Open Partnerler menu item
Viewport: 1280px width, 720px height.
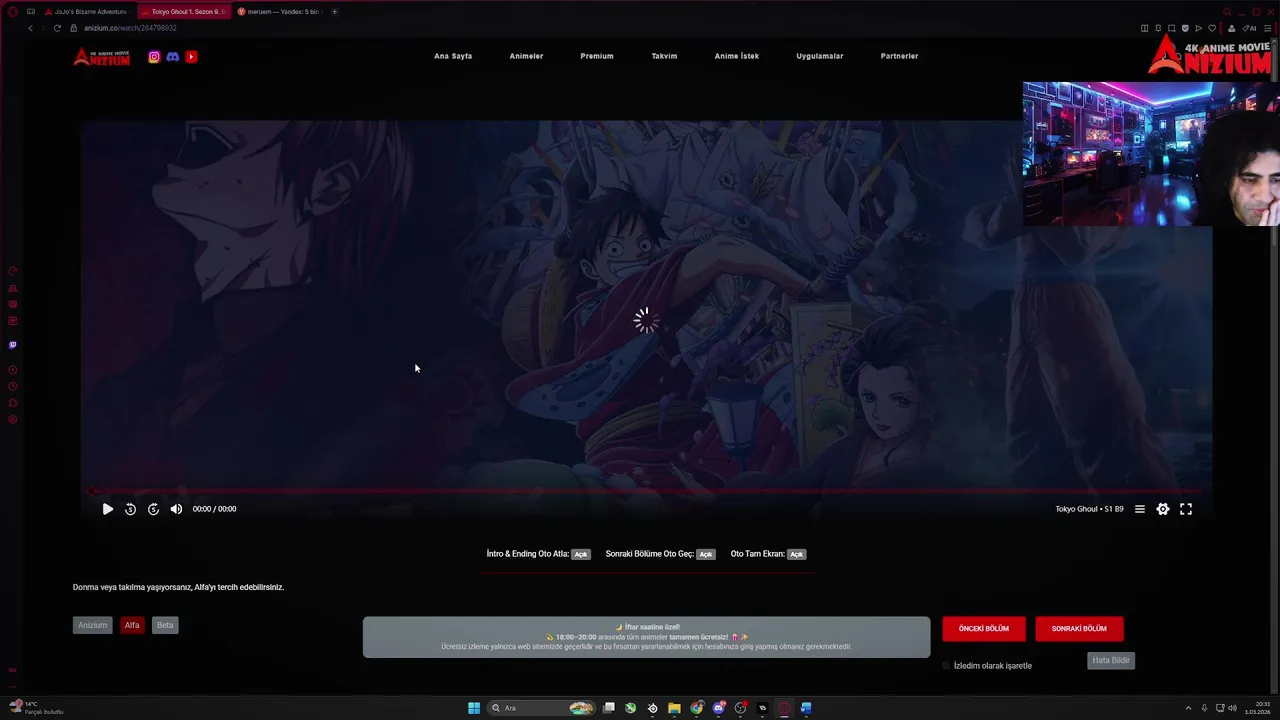point(899,56)
